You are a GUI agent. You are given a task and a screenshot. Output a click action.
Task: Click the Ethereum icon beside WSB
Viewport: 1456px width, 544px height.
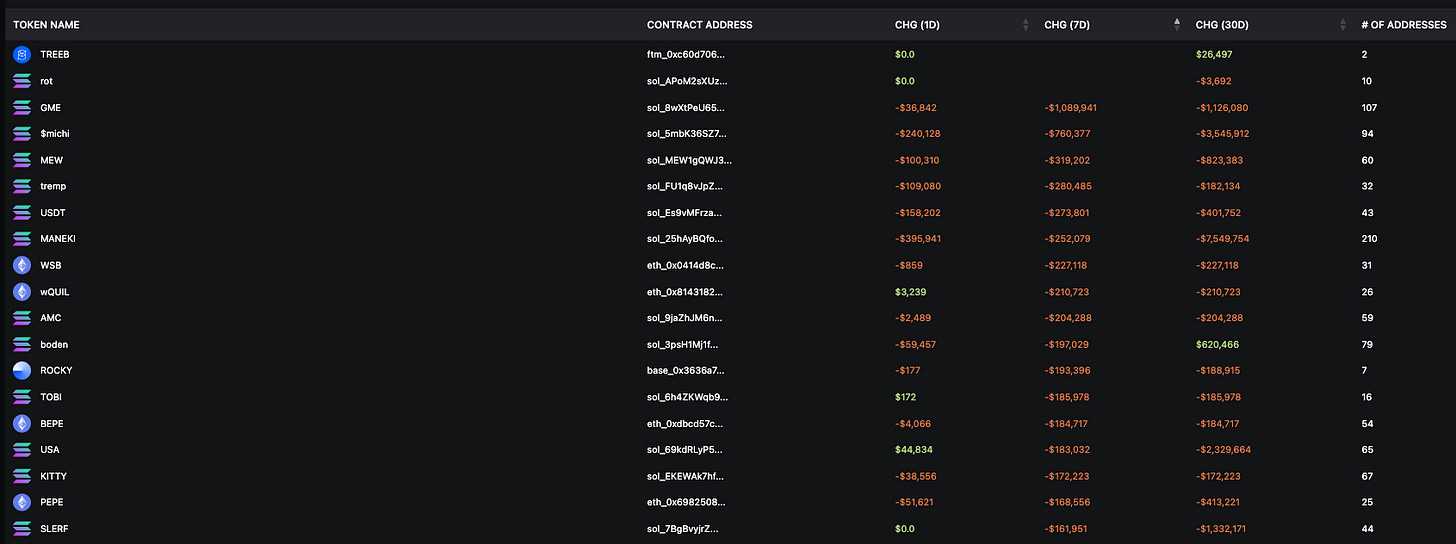point(22,265)
